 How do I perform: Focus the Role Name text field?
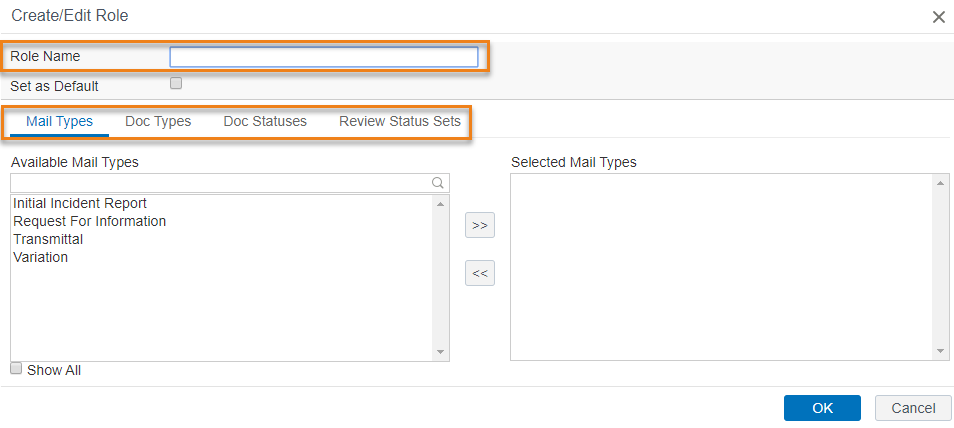pos(324,57)
